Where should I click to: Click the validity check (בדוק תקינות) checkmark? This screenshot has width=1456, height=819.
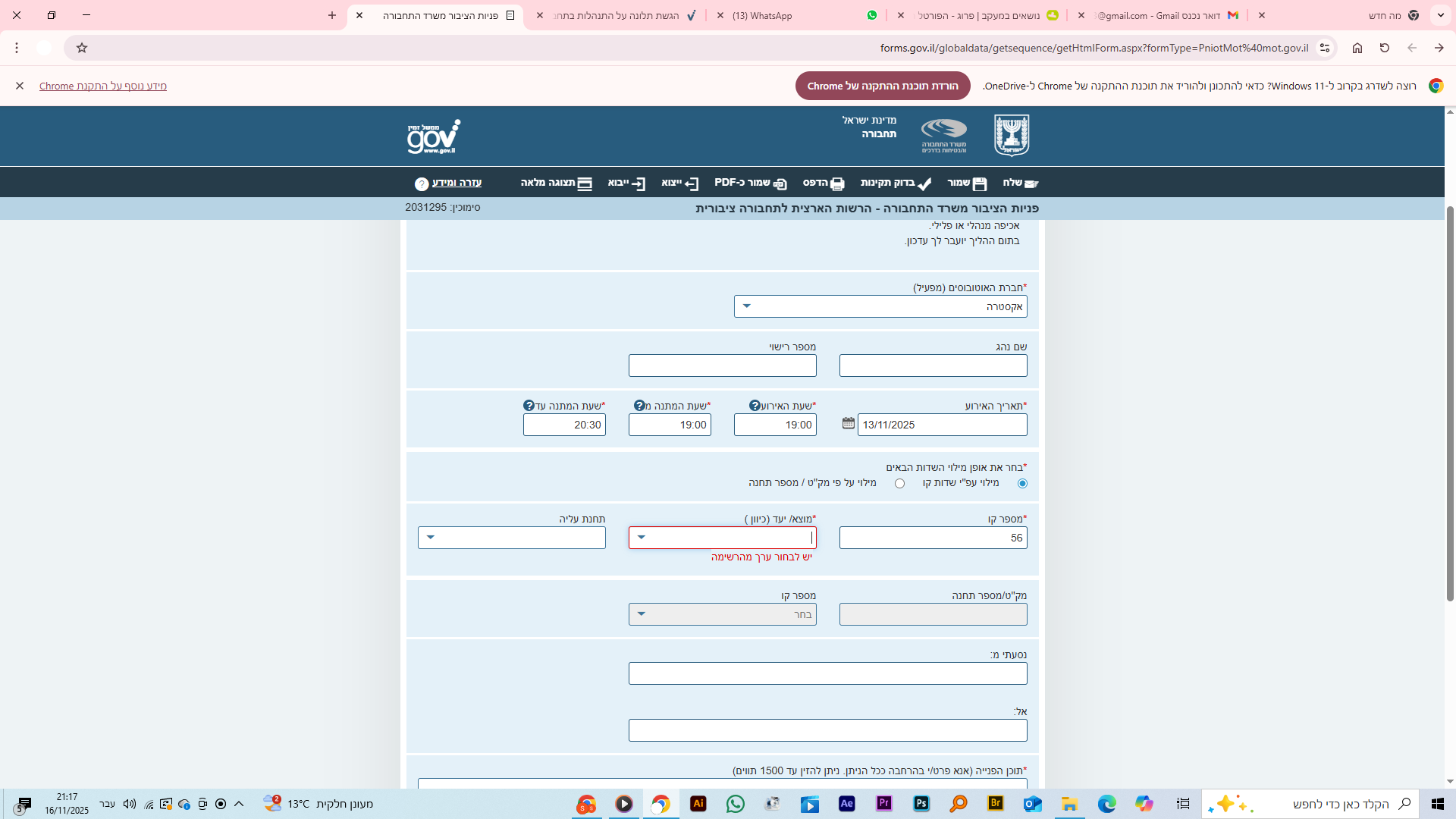pyautogui.click(x=924, y=184)
